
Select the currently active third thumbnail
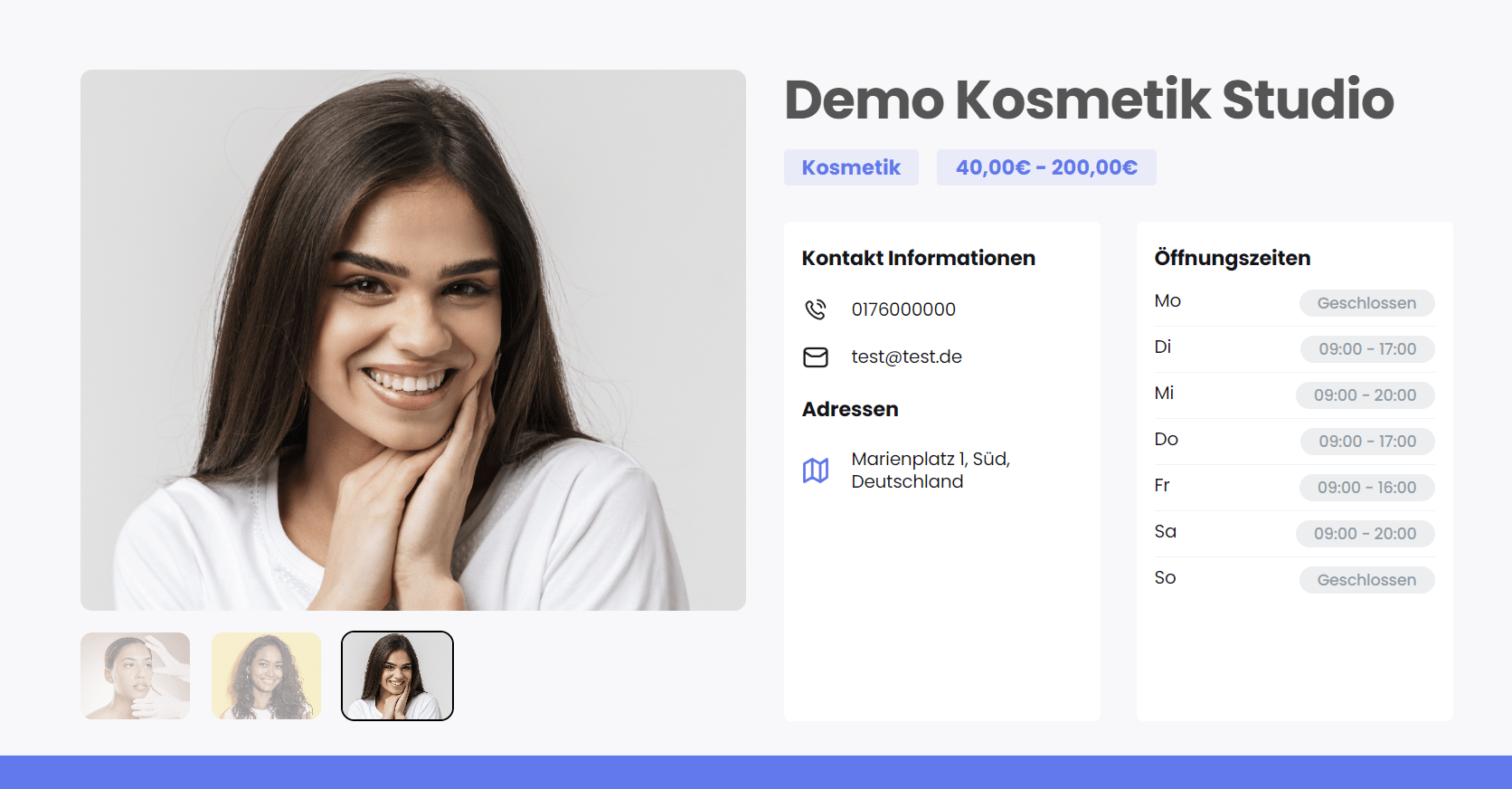397,676
